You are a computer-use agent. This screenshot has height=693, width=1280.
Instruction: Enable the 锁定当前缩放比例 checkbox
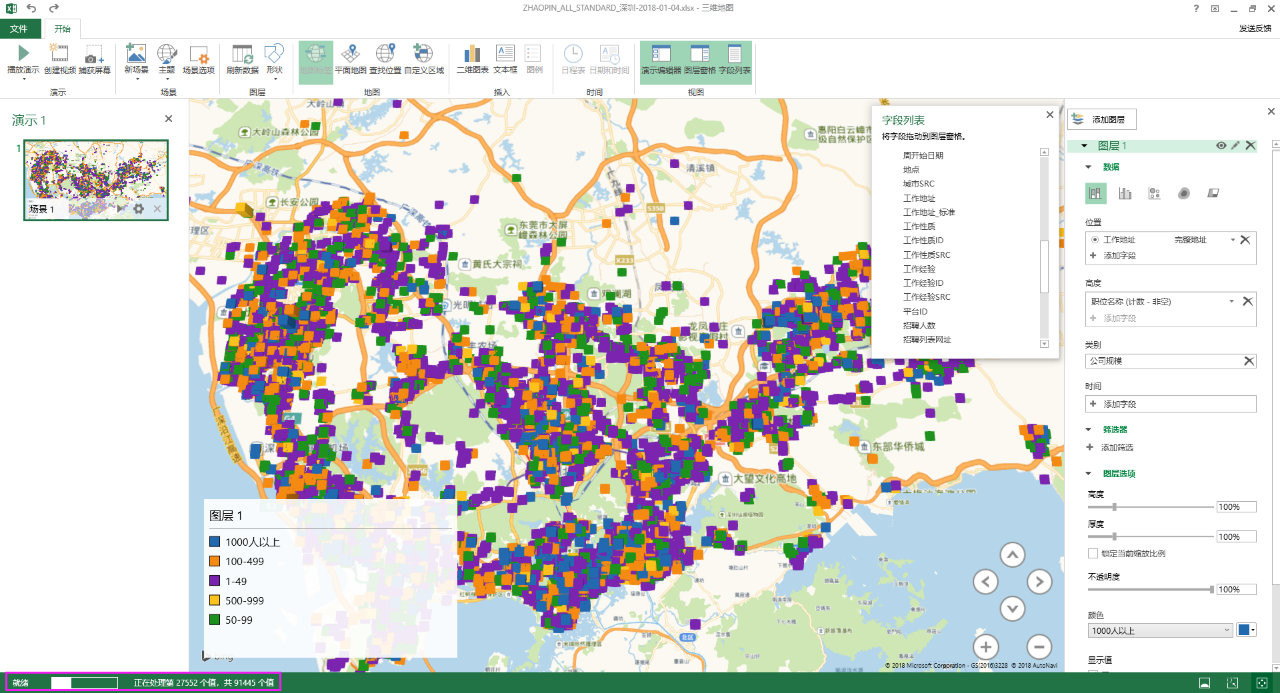1092,554
